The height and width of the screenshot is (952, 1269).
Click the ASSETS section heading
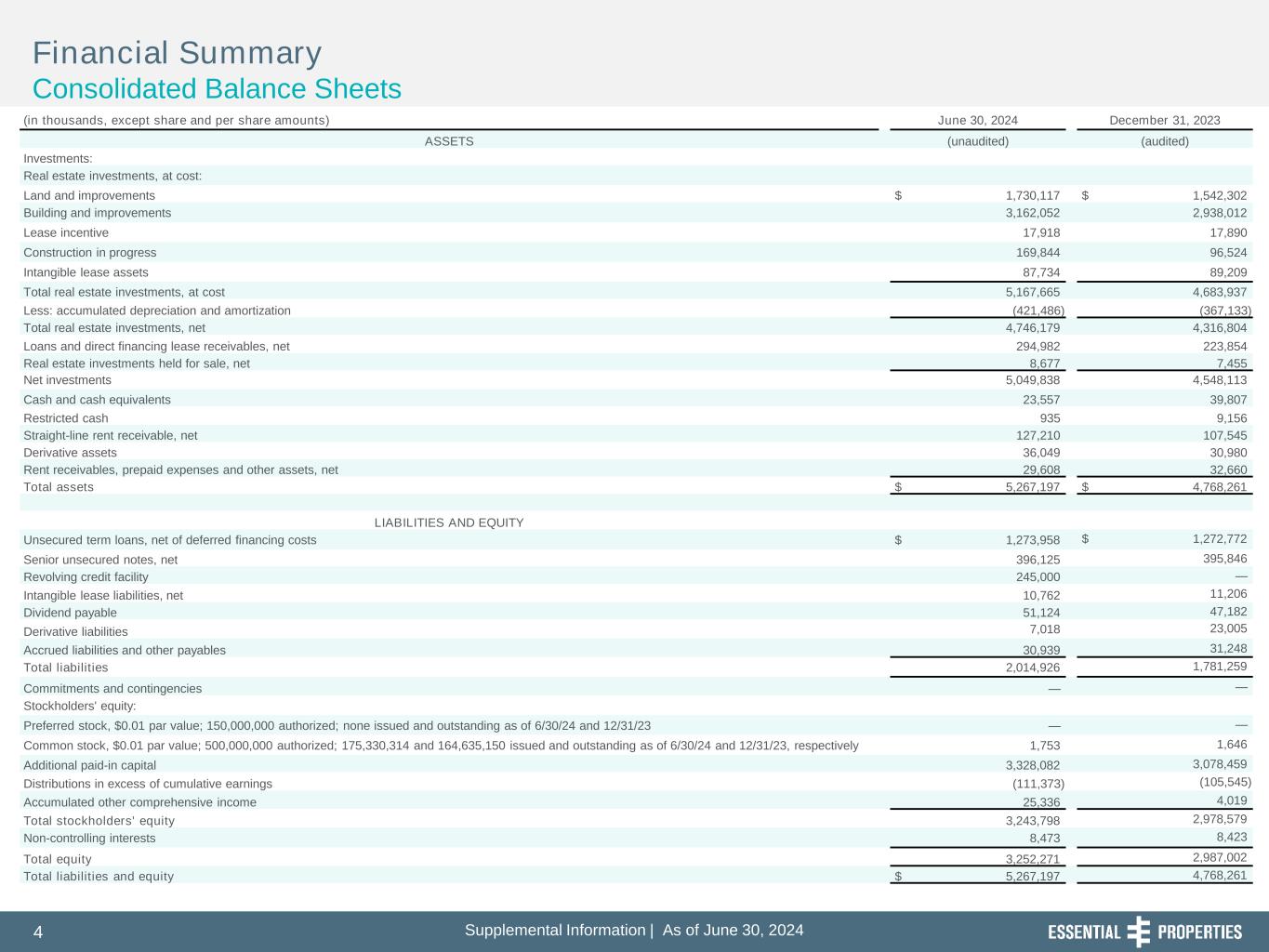tap(449, 141)
